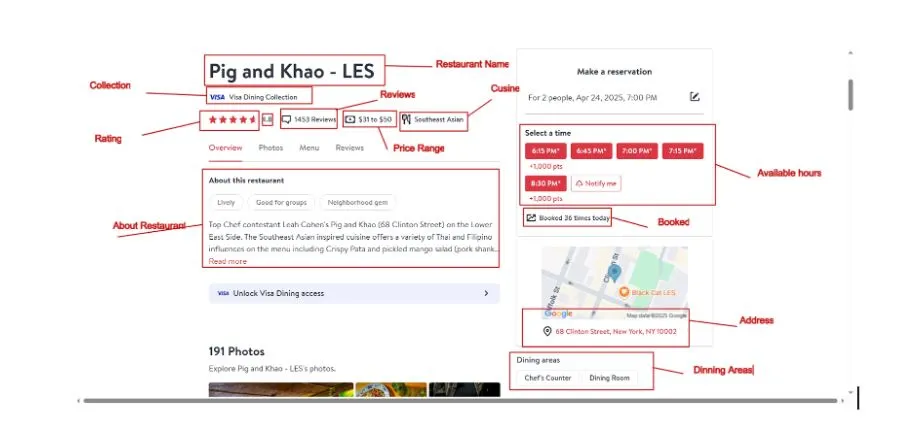The height and width of the screenshot is (434, 905).
Task: Click the 'Dining areas' label
Action: click(538, 360)
